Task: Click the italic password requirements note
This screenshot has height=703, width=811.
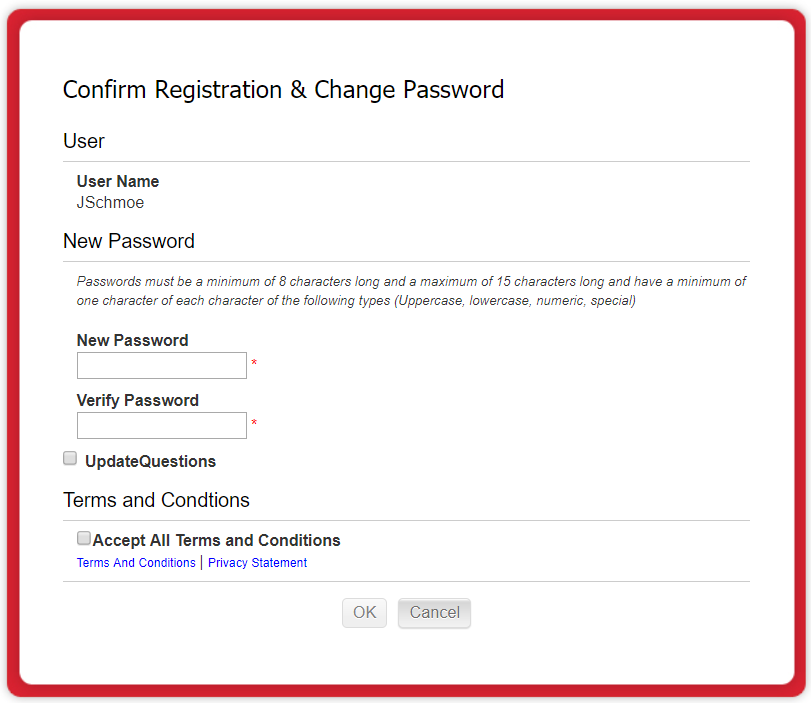Action: [x=411, y=291]
